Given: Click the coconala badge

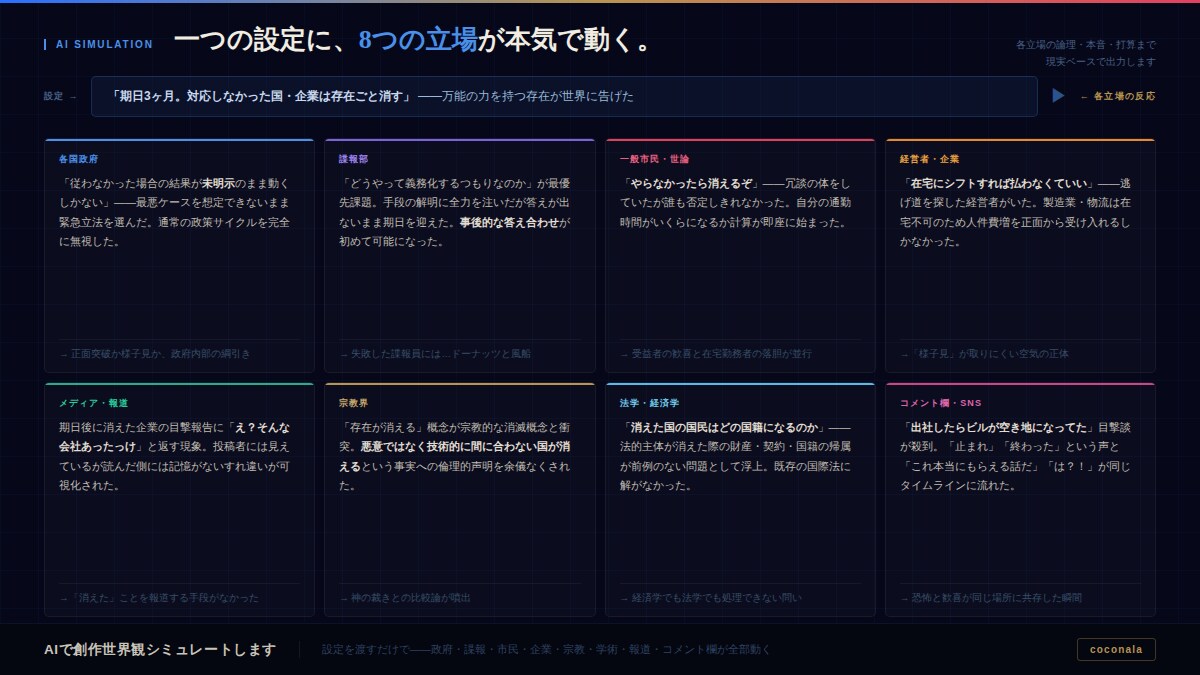Looking at the screenshot, I should [x=1116, y=649].
